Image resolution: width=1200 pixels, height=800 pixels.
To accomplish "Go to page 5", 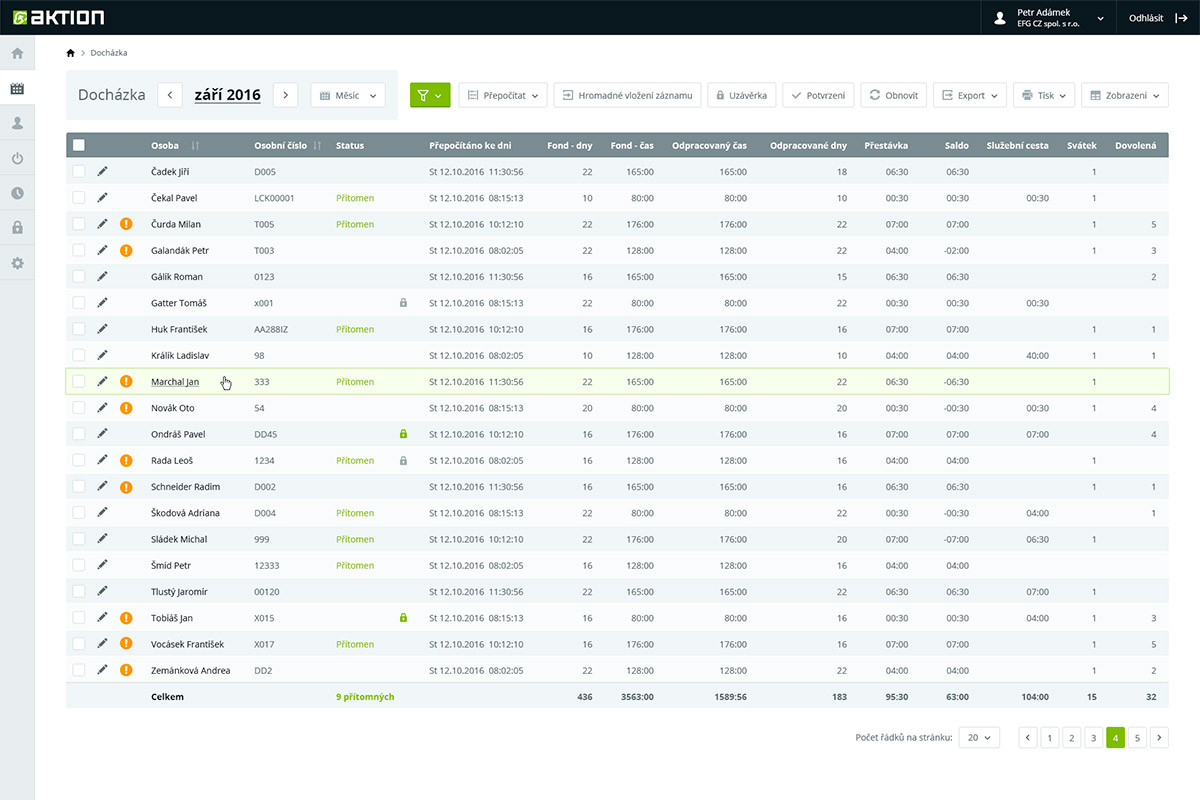I will click(x=1138, y=738).
